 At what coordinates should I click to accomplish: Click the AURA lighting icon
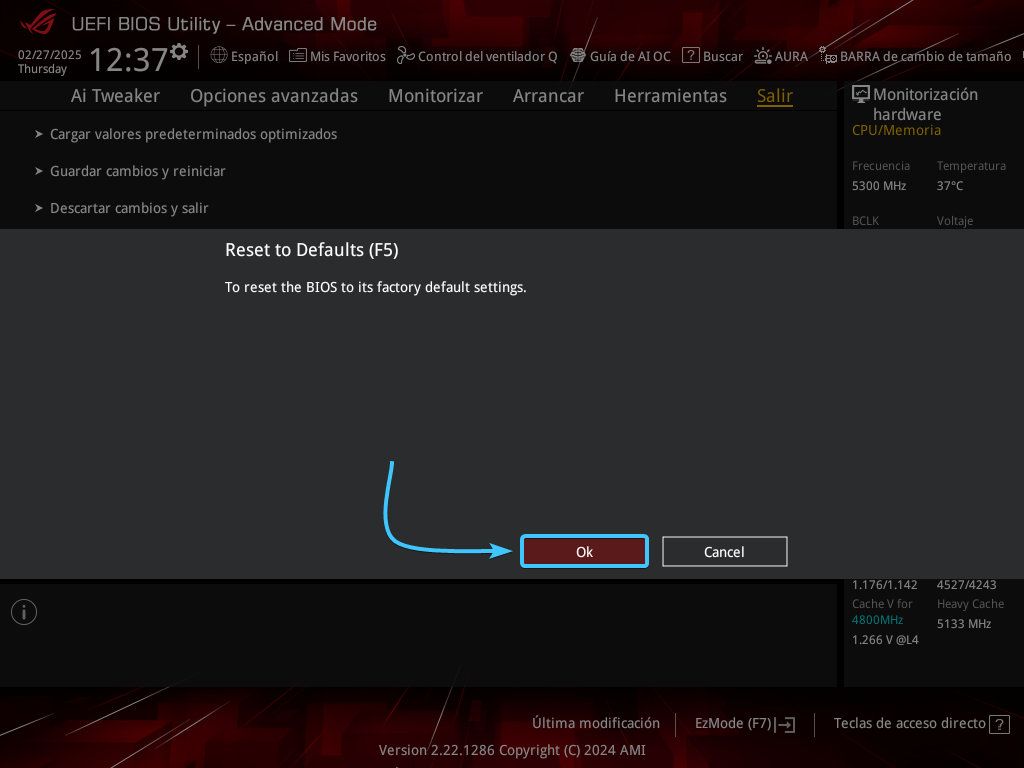[763, 56]
